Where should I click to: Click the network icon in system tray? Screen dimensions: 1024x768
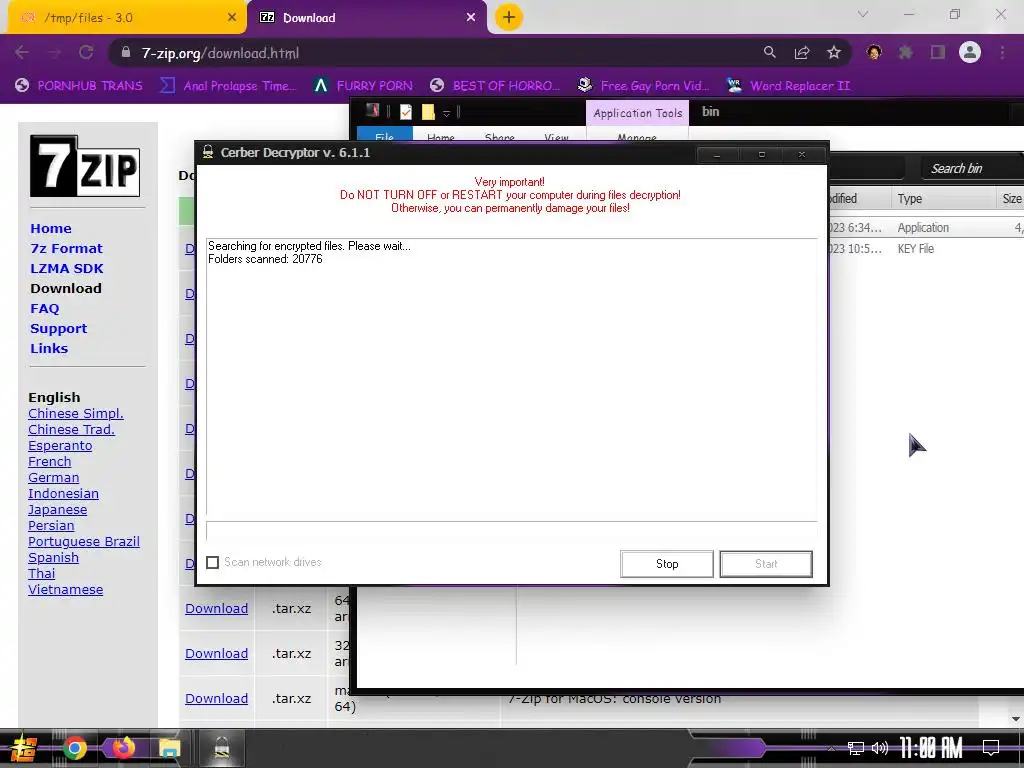point(856,748)
